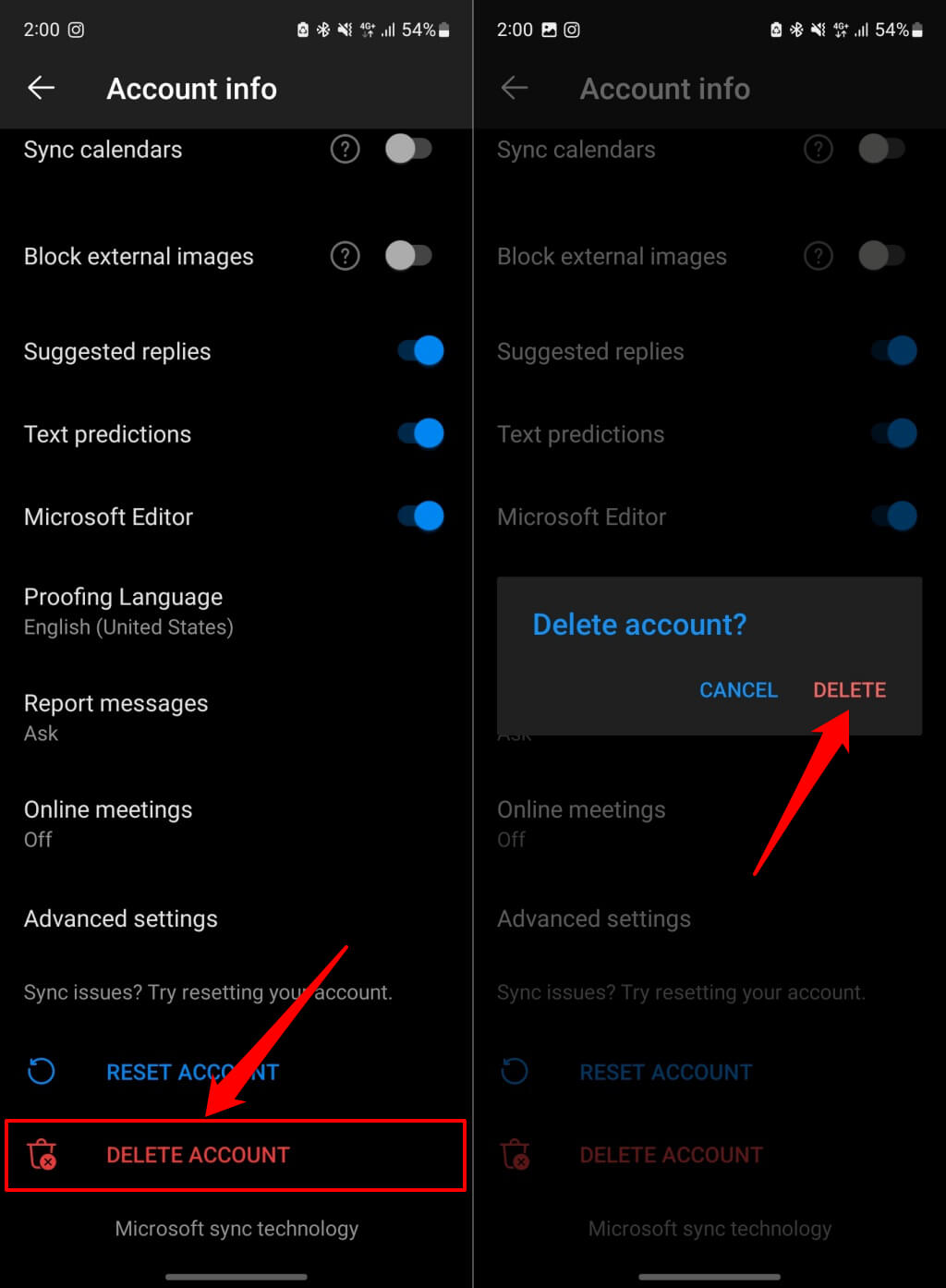Open Report messages option on left screen
This screenshot has height=1288, width=946.
(115, 717)
